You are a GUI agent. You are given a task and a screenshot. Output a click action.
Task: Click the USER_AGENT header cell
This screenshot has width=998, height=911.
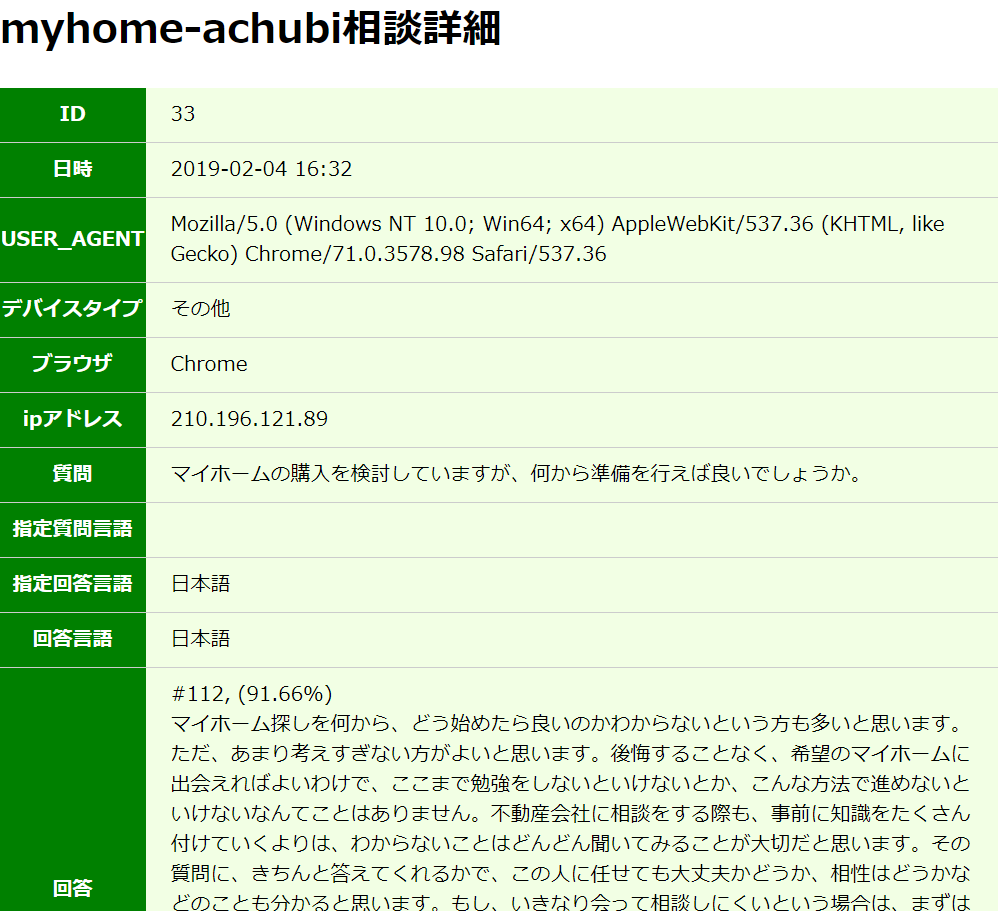[x=72, y=239]
